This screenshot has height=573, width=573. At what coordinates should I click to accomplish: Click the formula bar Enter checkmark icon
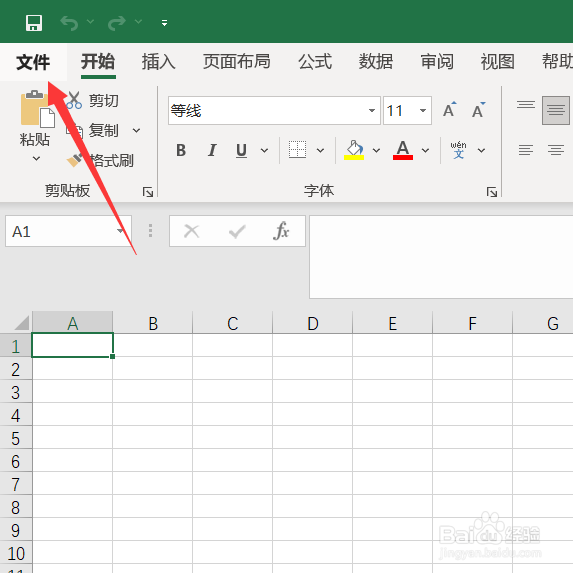coord(237,231)
